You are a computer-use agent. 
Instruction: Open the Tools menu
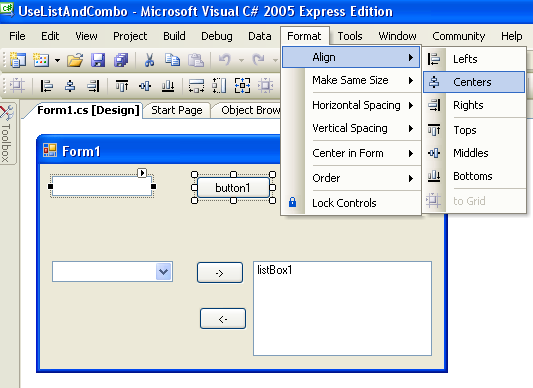coord(350,36)
